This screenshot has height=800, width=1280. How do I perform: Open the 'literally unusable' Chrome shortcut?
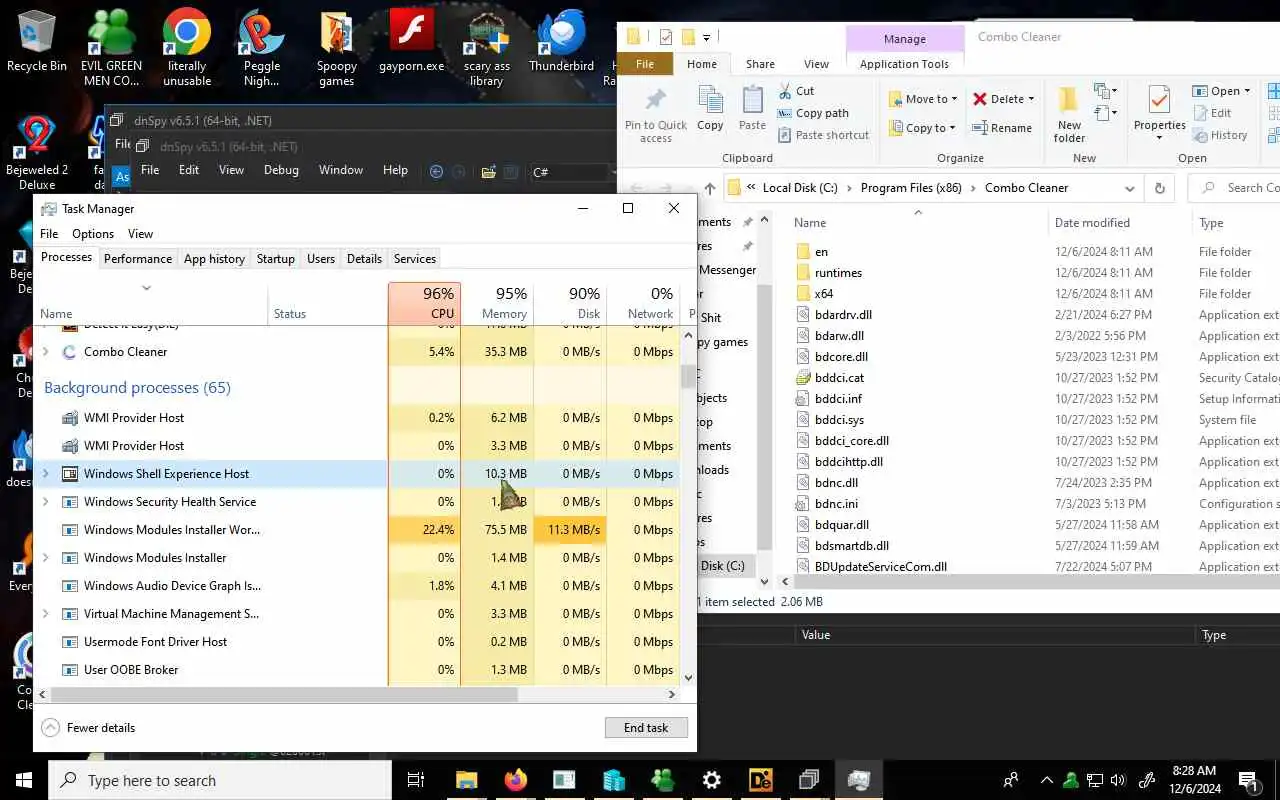coord(187,47)
